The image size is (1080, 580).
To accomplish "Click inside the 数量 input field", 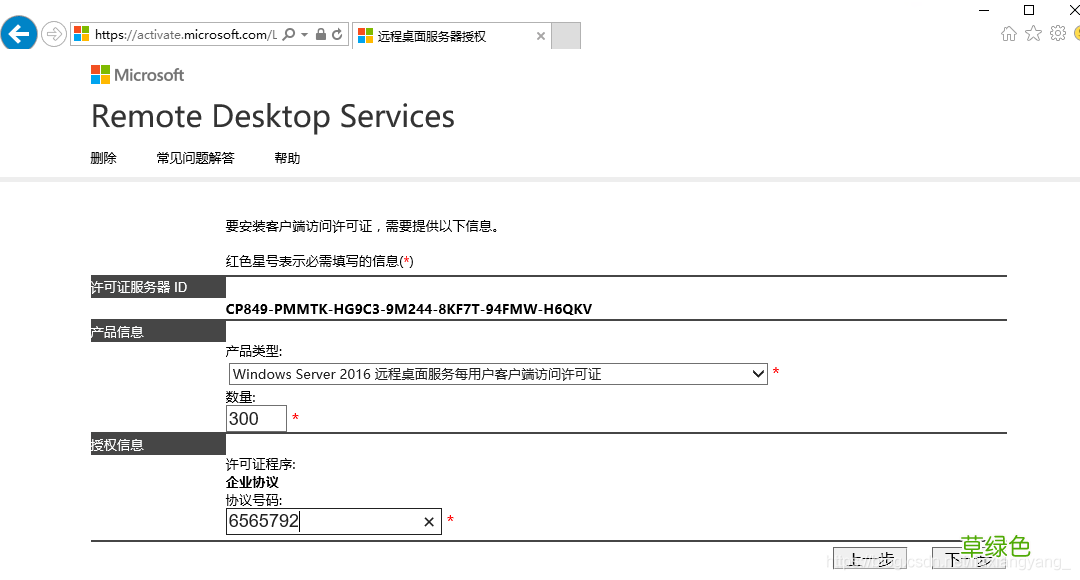I will [x=255, y=418].
